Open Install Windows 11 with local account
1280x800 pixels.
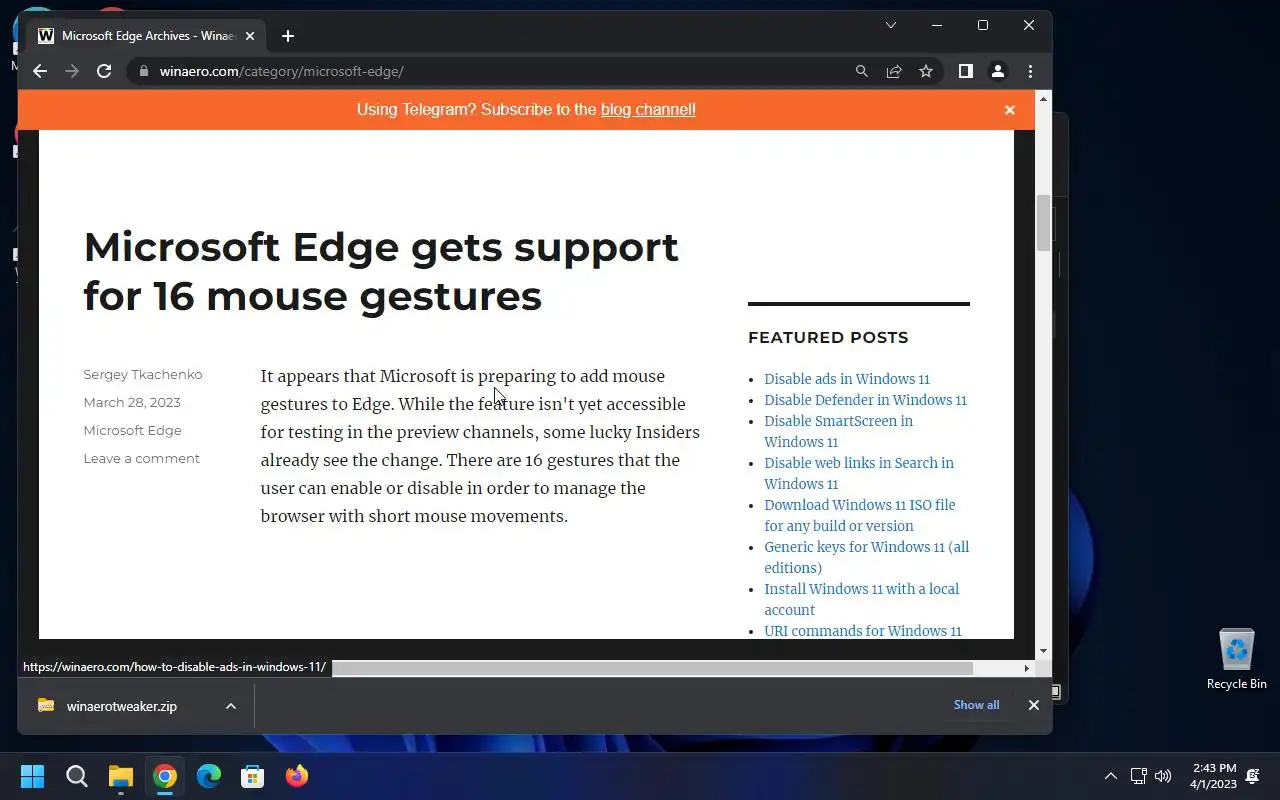click(x=861, y=599)
